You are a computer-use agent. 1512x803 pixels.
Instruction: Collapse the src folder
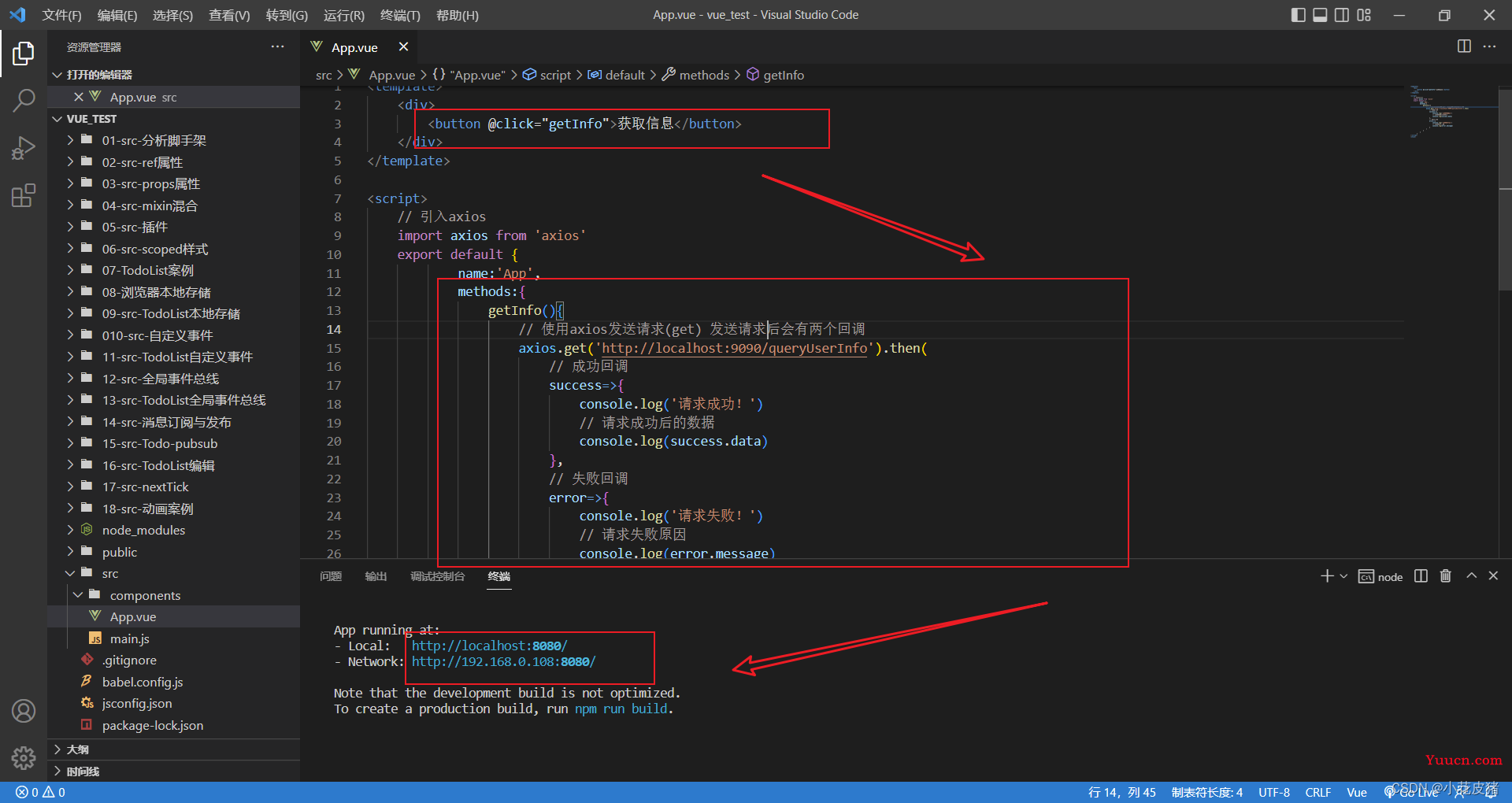(173, 573)
